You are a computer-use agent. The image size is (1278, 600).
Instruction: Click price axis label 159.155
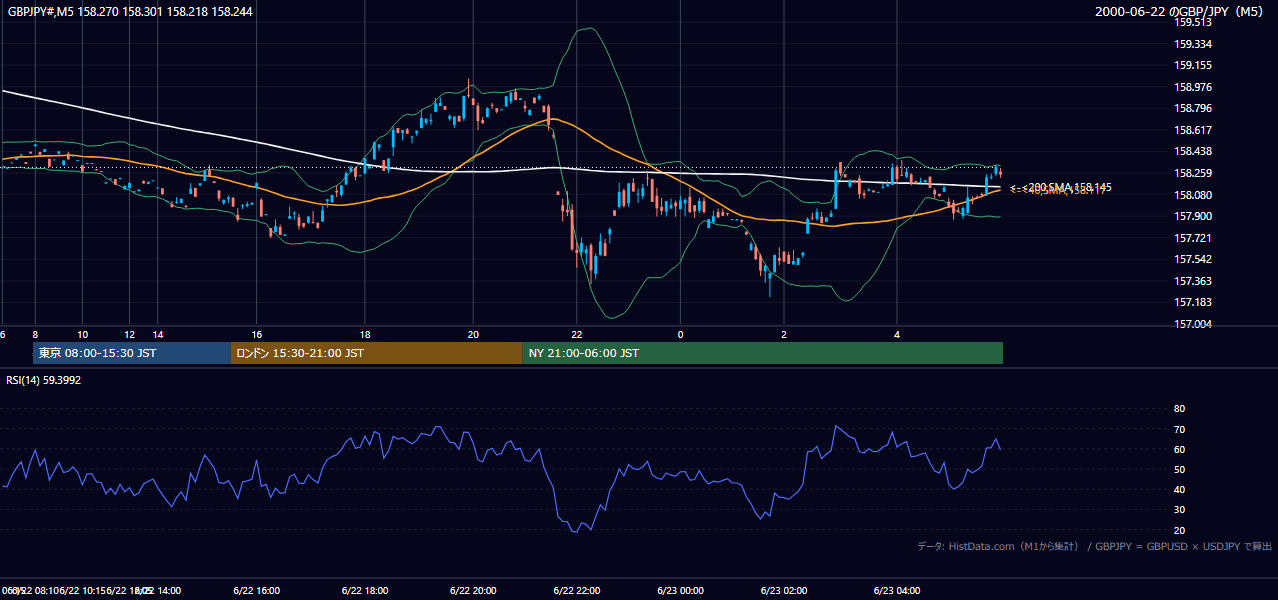click(x=1193, y=65)
